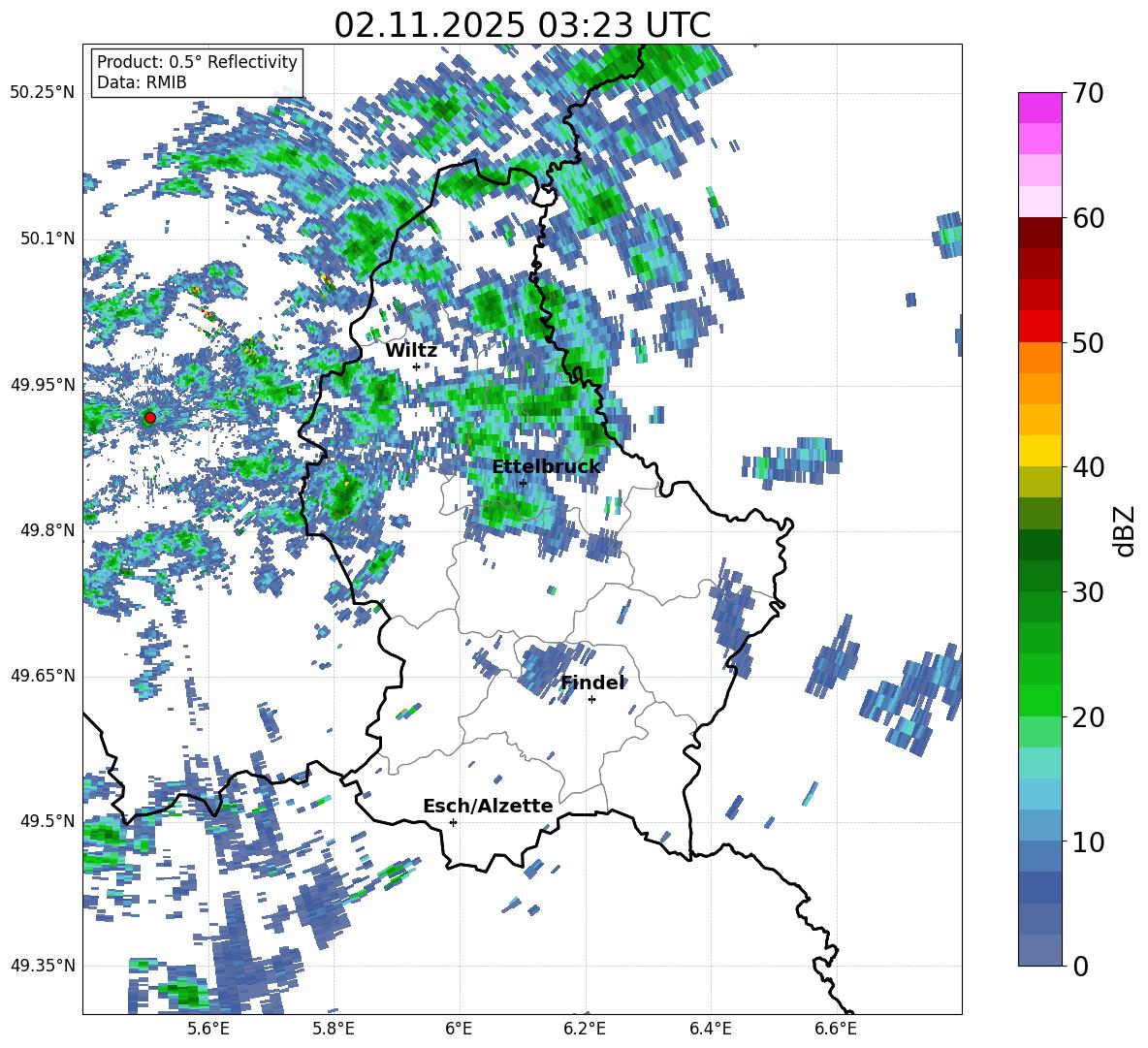Click the Ettelbruck city label
The height and width of the screenshot is (1048, 1148).
click(x=546, y=467)
